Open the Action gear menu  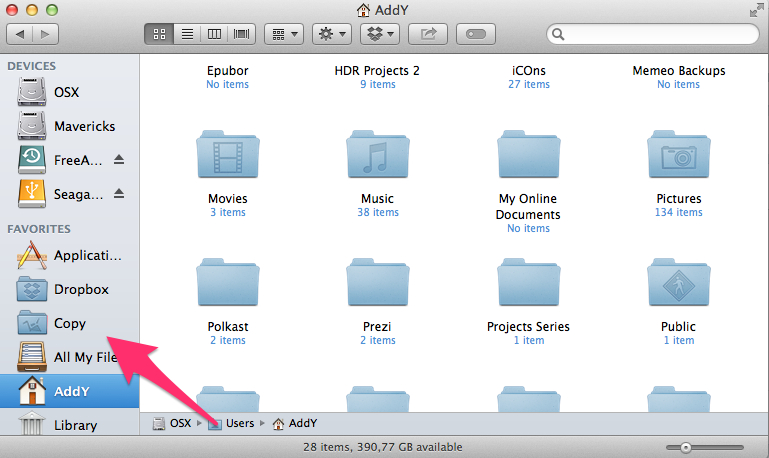tap(332, 34)
